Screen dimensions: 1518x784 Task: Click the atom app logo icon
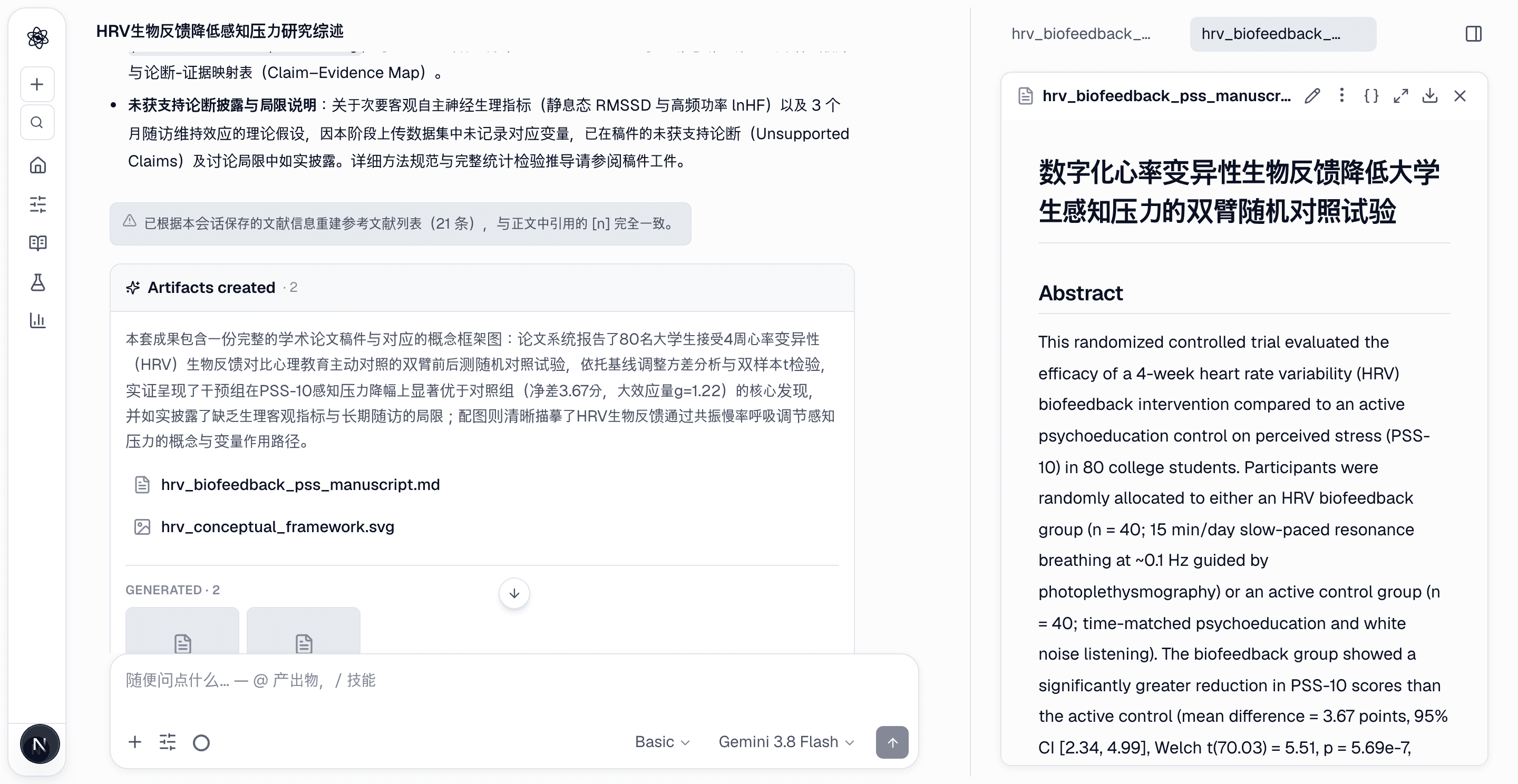pos(38,38)
